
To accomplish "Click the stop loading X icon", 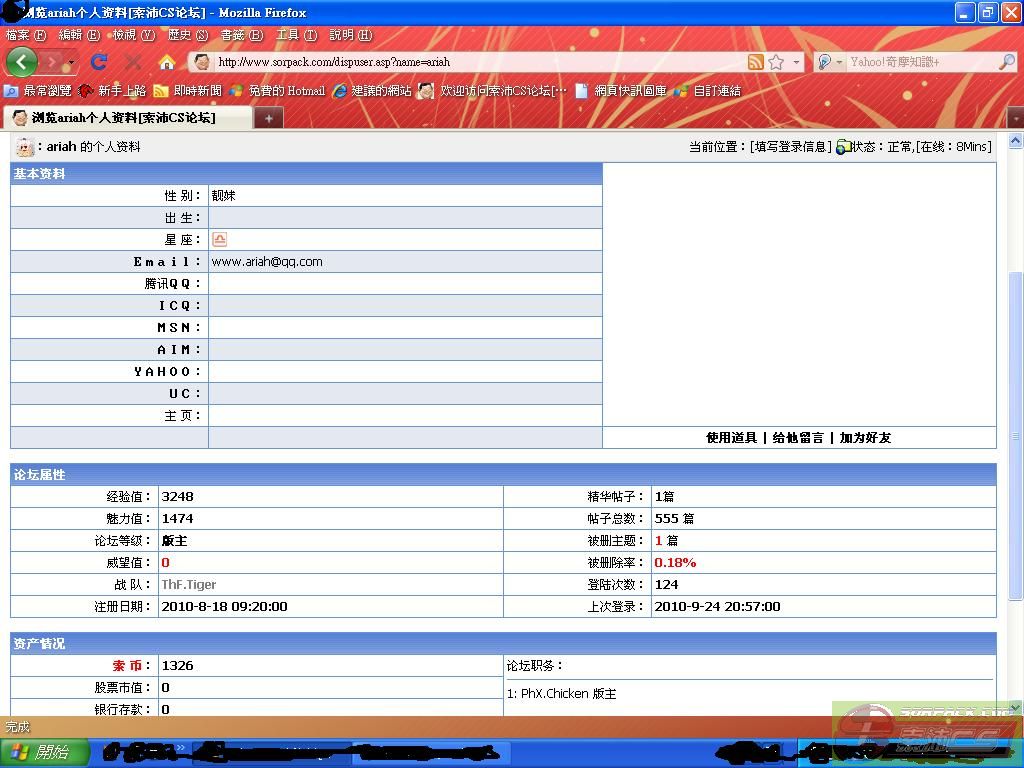I will [x=133, y=62].
